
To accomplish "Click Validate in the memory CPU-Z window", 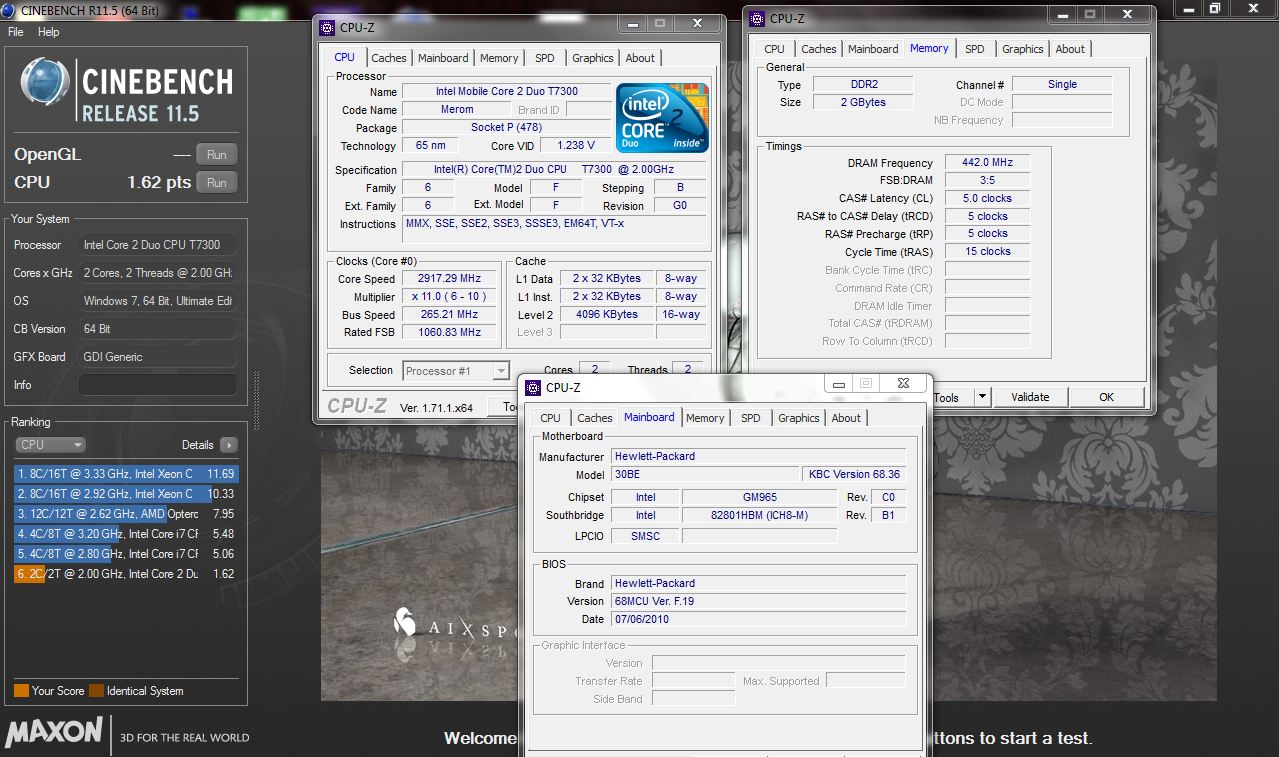I will click(x=1030, y=397).
